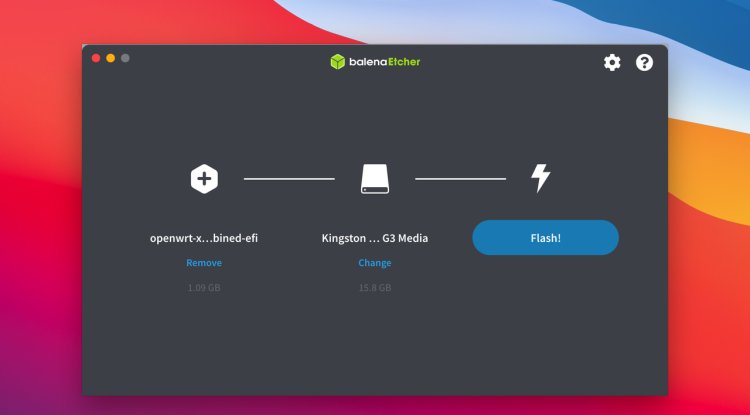Click the connector line between drive and flash

[460, 179]
